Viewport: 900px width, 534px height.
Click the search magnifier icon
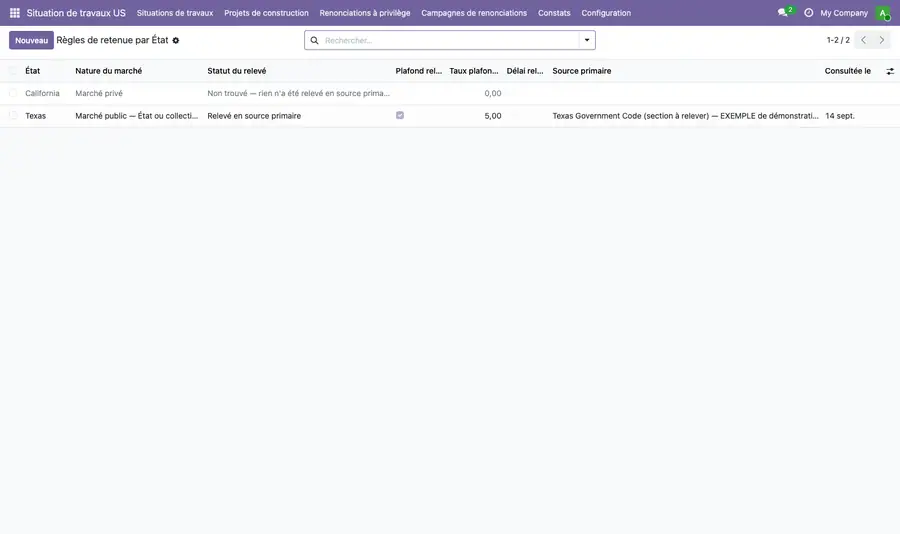coord(315,40)
